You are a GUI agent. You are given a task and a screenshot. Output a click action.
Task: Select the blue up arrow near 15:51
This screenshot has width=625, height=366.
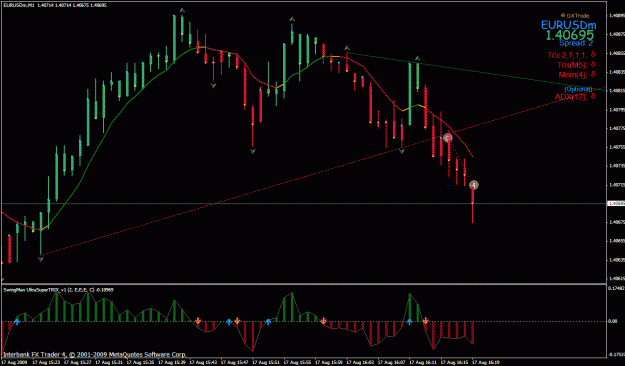click(268, 321)
